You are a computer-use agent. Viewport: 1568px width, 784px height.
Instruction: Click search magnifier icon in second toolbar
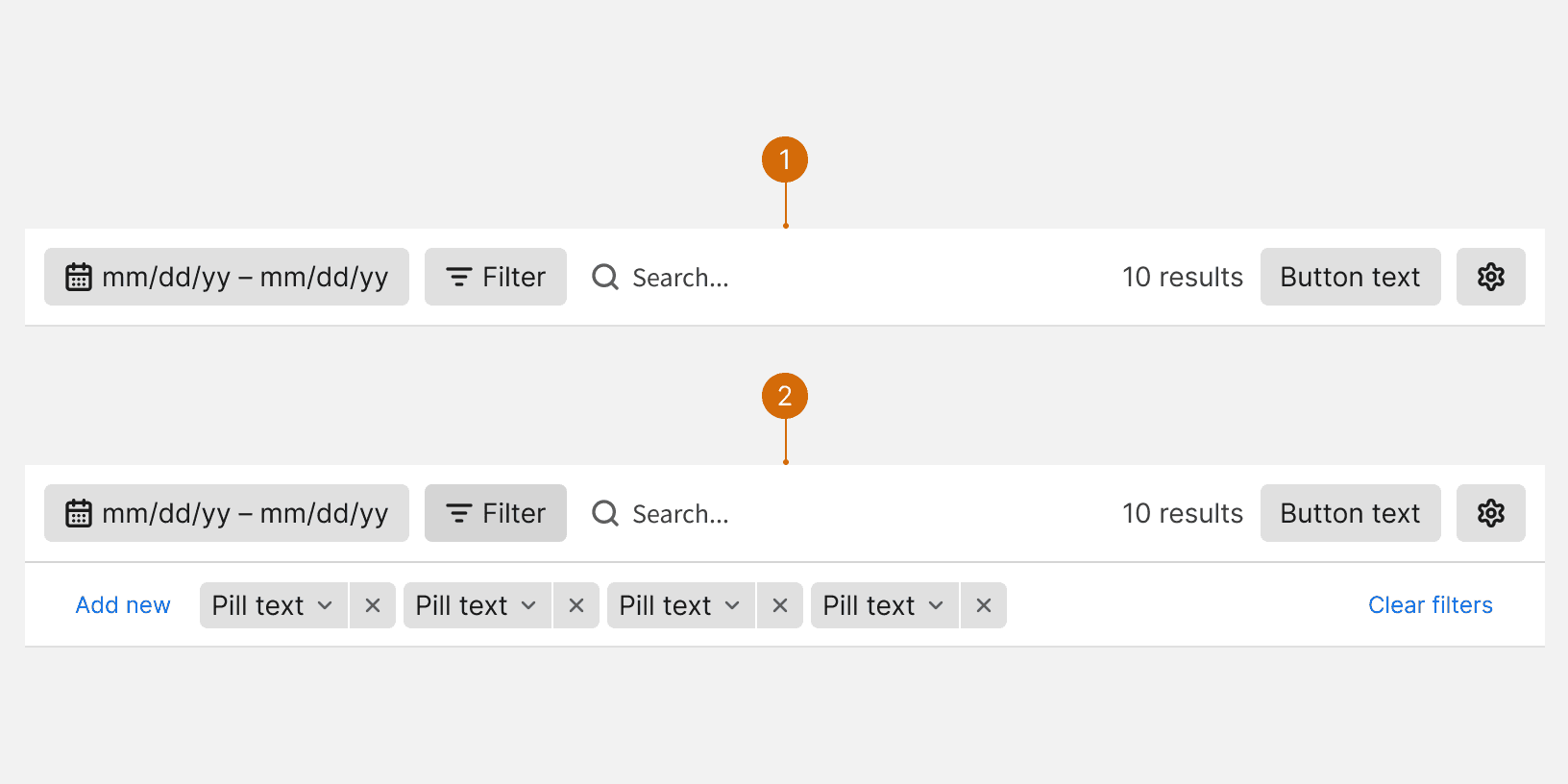click(x=605, y=513)
